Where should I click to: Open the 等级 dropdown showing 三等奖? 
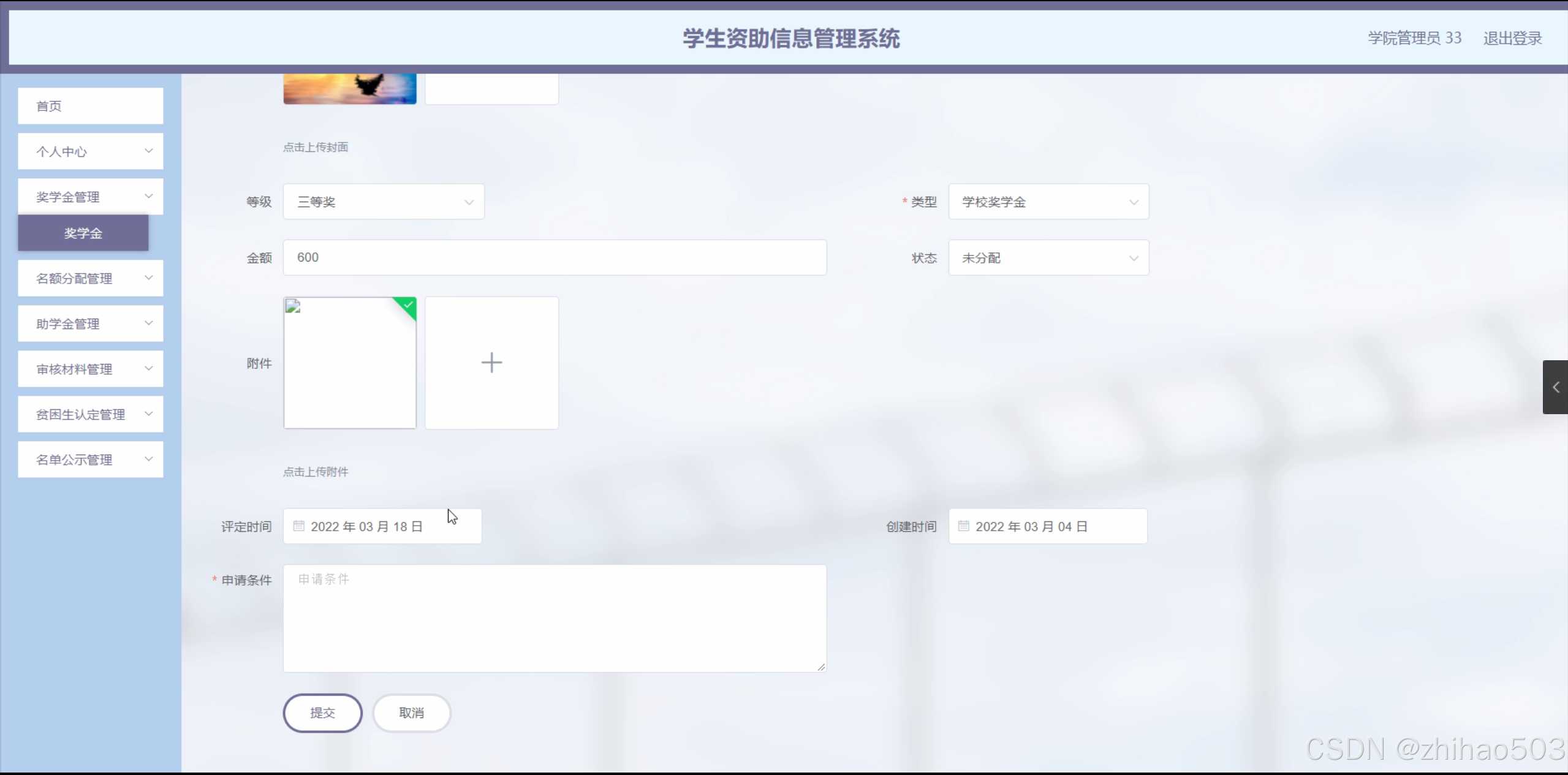[x=383, y=202]
